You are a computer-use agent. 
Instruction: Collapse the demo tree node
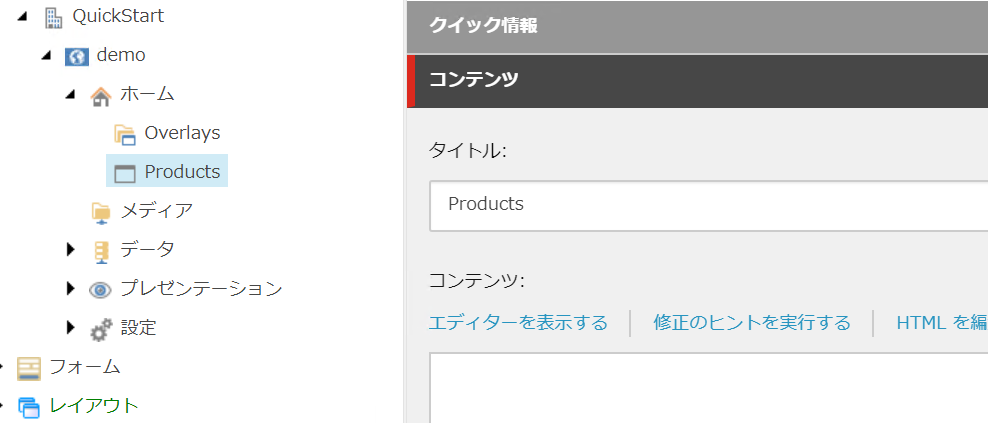tap(46, 57)
